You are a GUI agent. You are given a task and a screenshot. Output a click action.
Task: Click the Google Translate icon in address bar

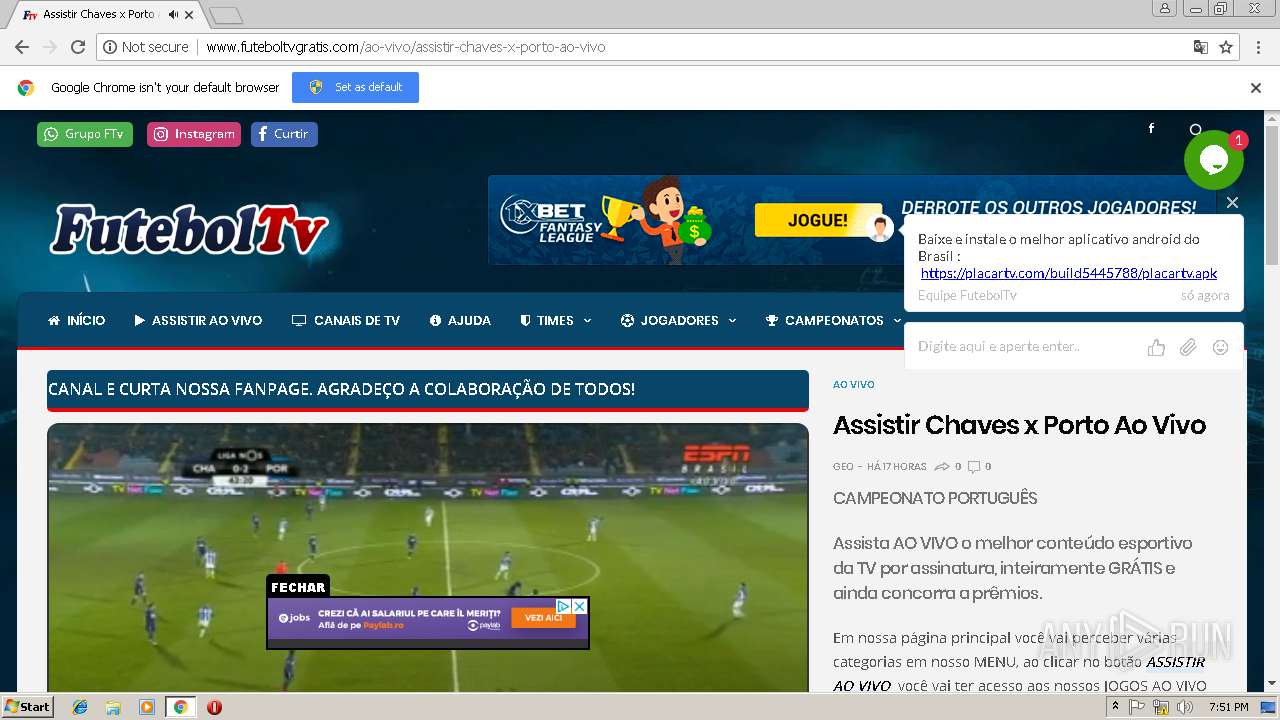[1201, 47]
